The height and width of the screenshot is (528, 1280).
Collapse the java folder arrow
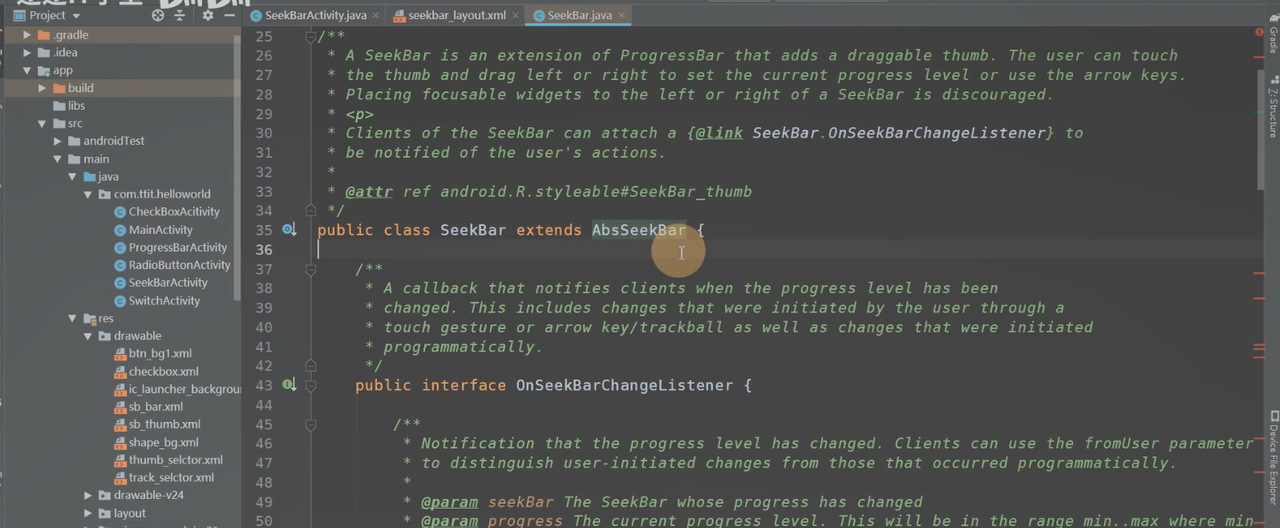[x=73, y=177]
